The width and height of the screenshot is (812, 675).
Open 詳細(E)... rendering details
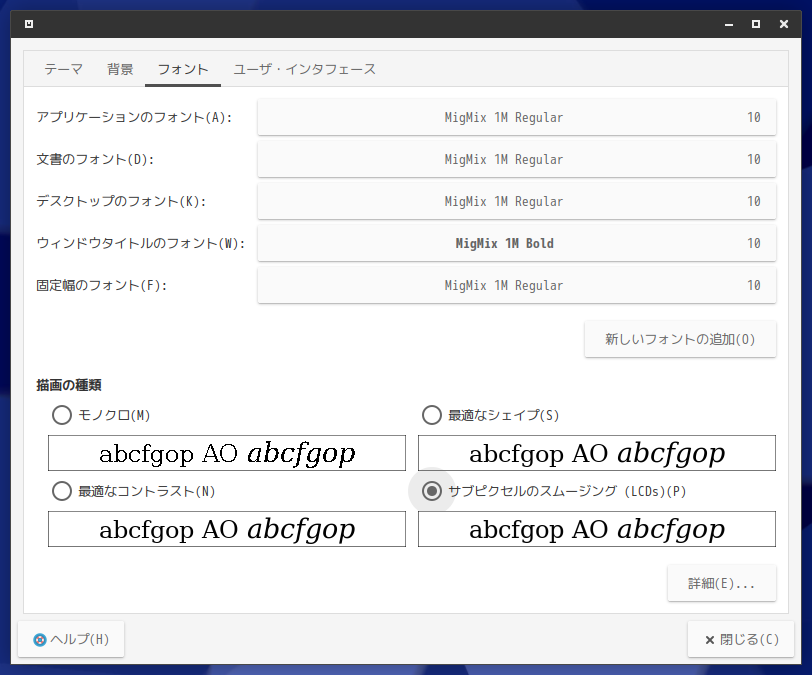(x=721, y=584)
